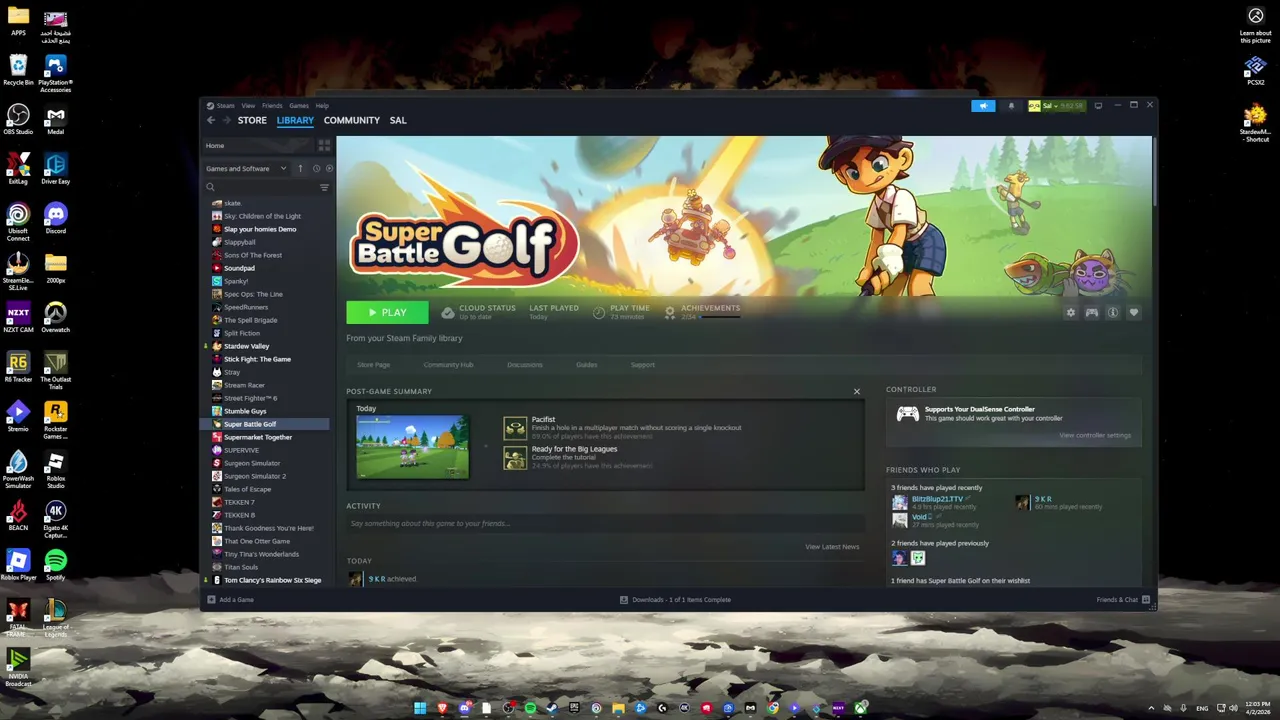
Task: Select Tom Clancy's Rainbow Six Siege entry
Action: coord(272,580)
